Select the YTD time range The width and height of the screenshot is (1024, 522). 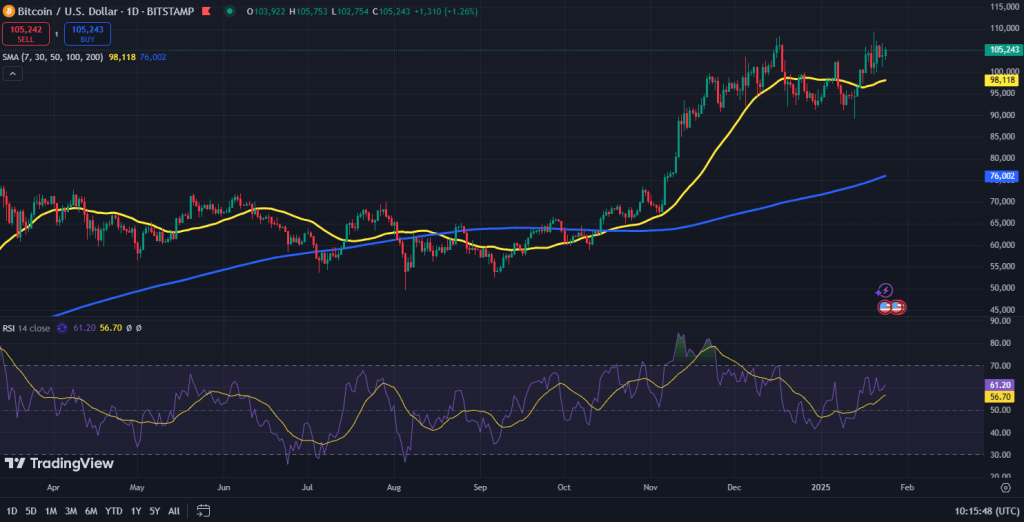(x=114, y=511)
